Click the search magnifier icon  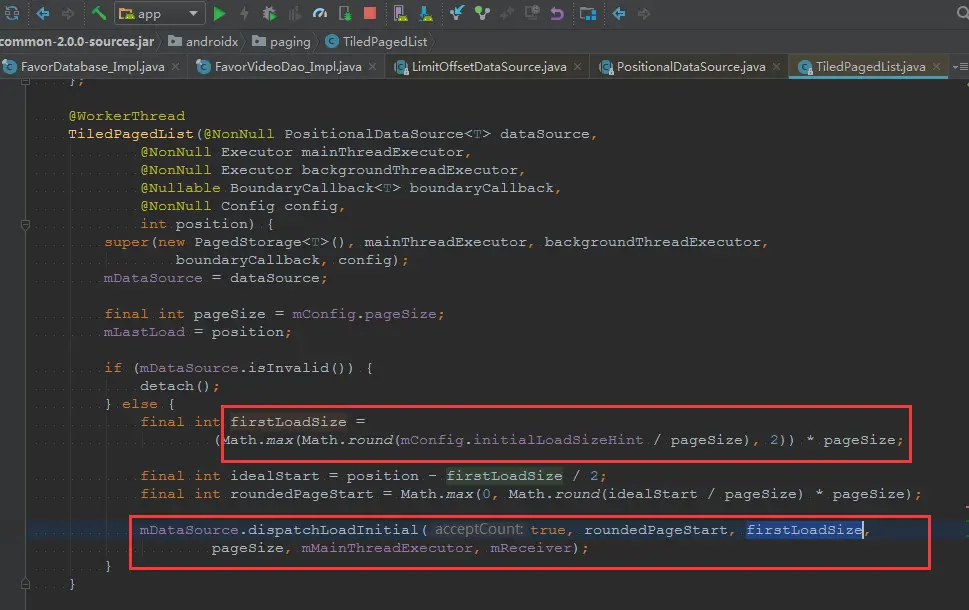click(x=962, y=13)
